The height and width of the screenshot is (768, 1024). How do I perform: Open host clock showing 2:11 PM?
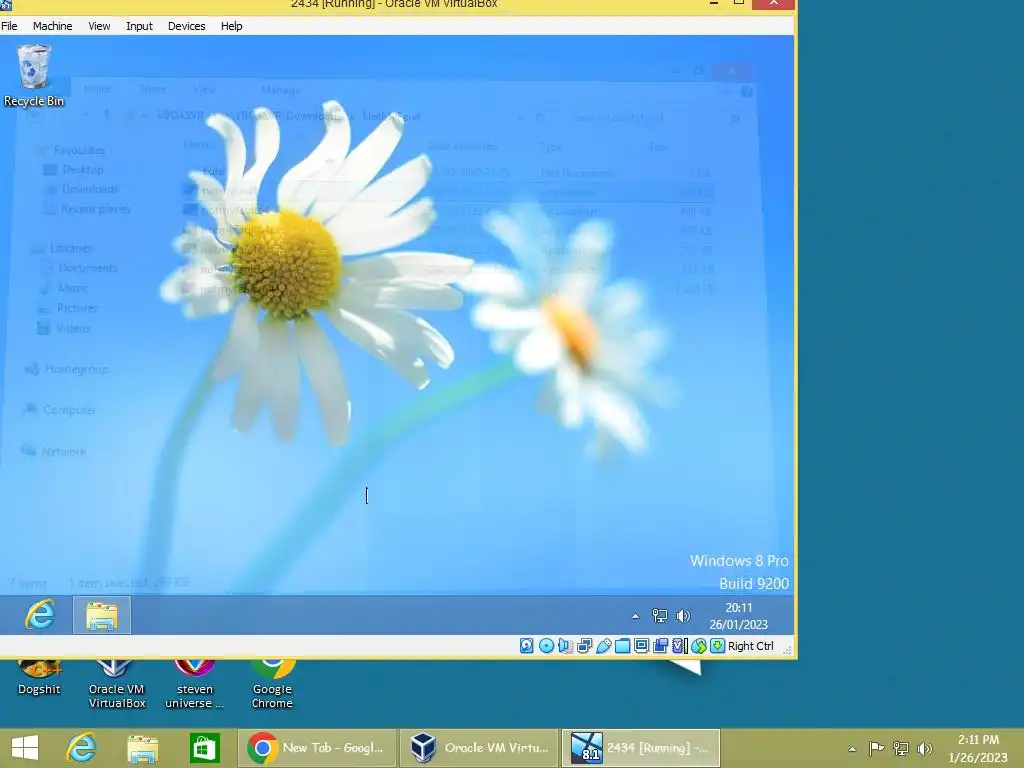point(978,748)
